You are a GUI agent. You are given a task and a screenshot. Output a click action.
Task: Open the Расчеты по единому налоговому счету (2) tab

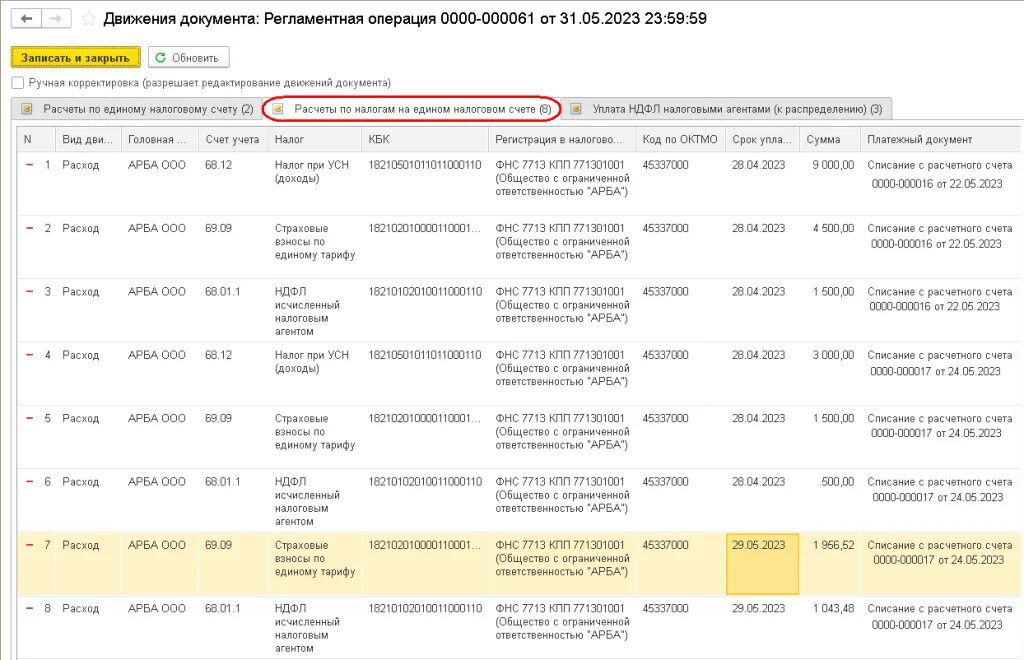point(136,109)
